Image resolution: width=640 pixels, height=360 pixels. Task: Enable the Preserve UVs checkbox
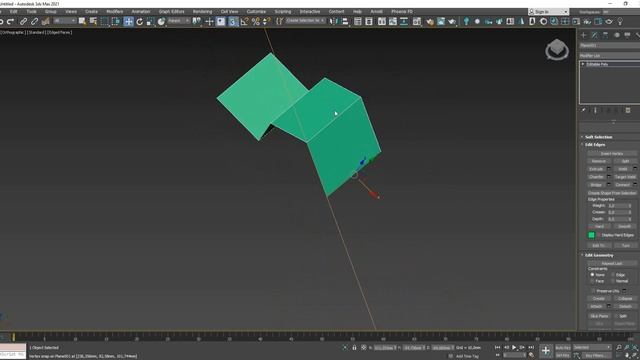coord(593,291)
